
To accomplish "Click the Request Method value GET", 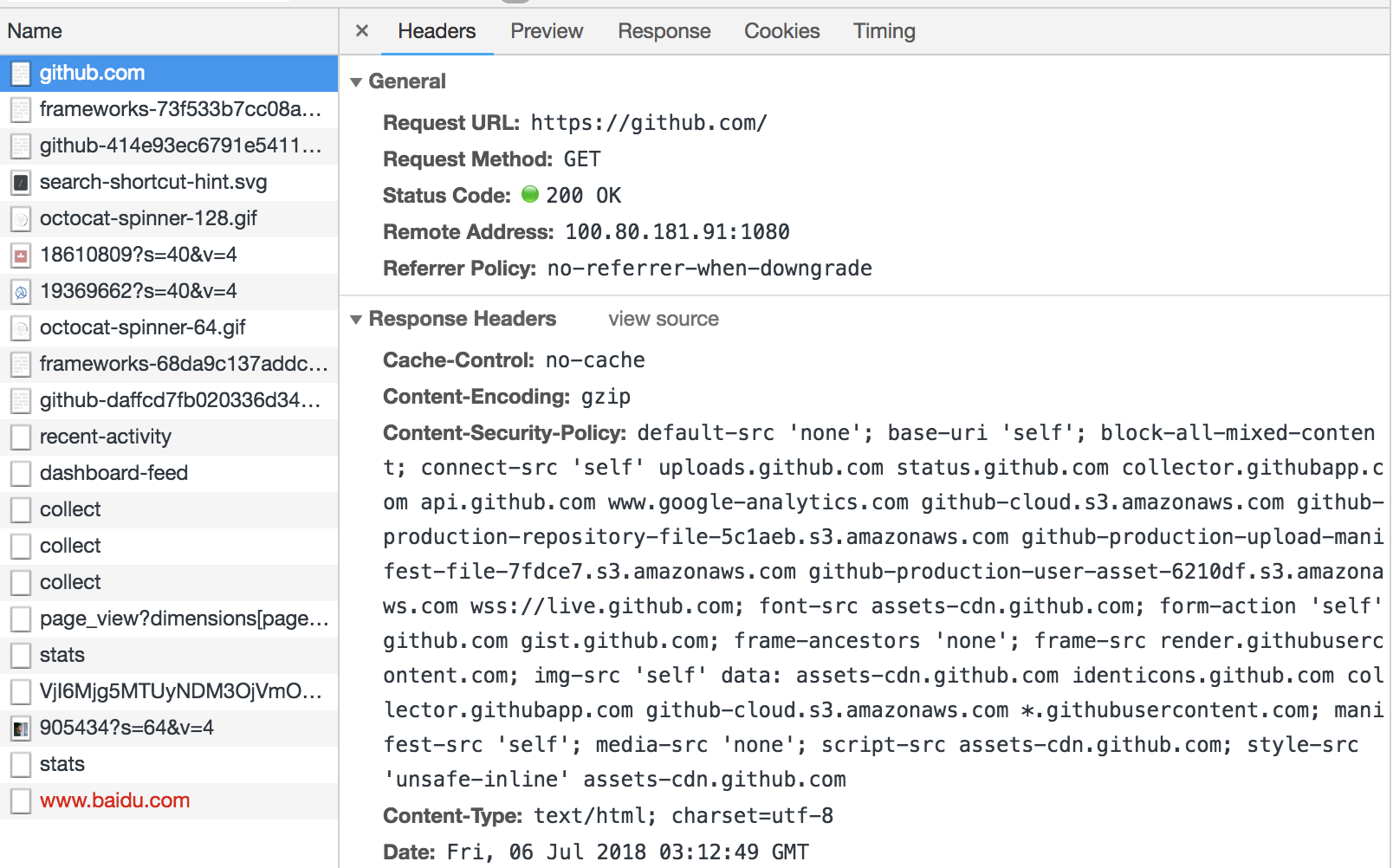I will point(582,159).
